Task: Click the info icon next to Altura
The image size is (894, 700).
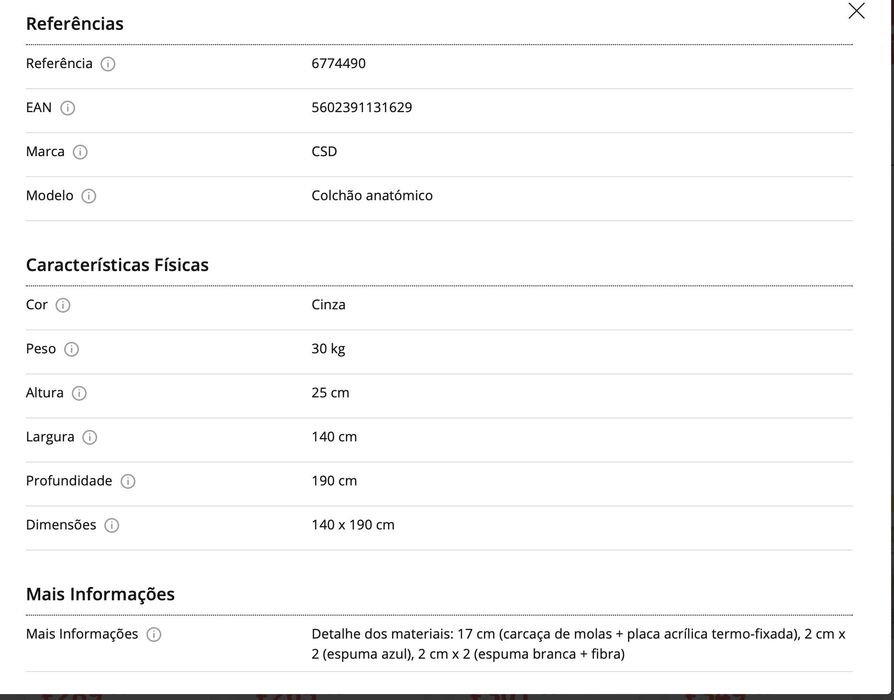Action: 79,393
